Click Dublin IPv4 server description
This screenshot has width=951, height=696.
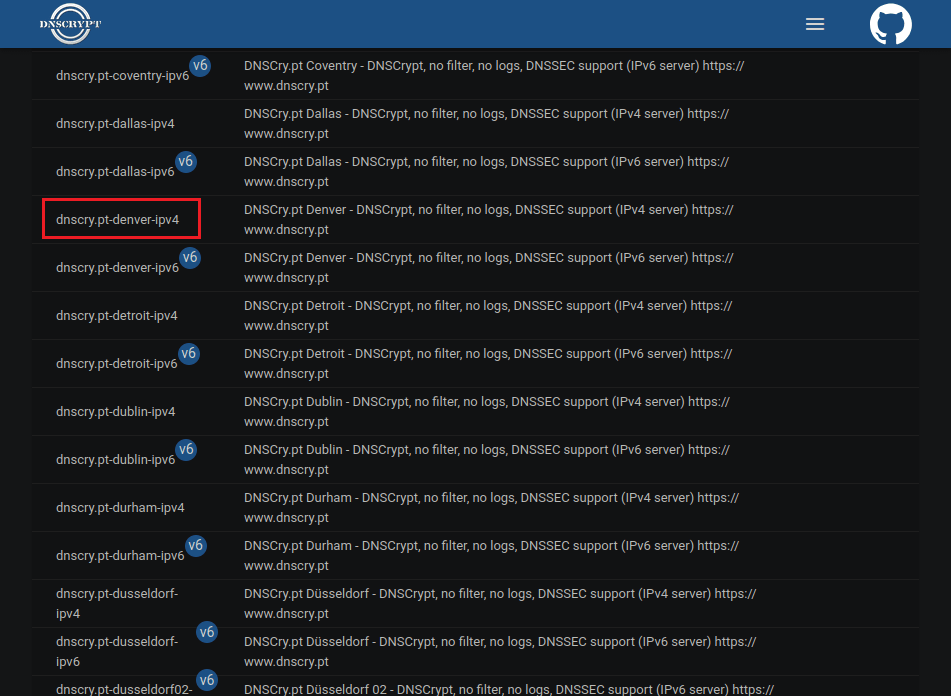point(487,412)
